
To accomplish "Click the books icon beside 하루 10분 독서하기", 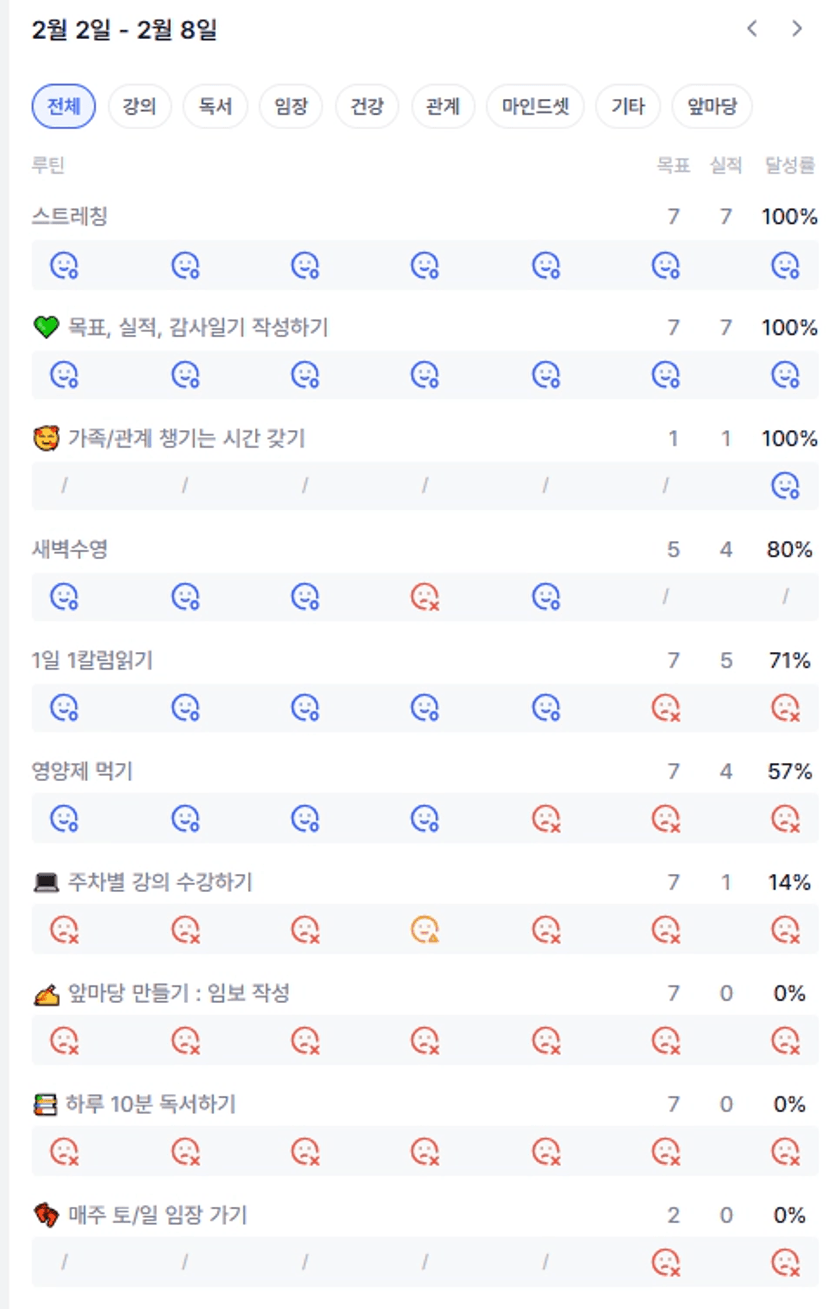I will pyautogui.click(x=46, y=1105).
